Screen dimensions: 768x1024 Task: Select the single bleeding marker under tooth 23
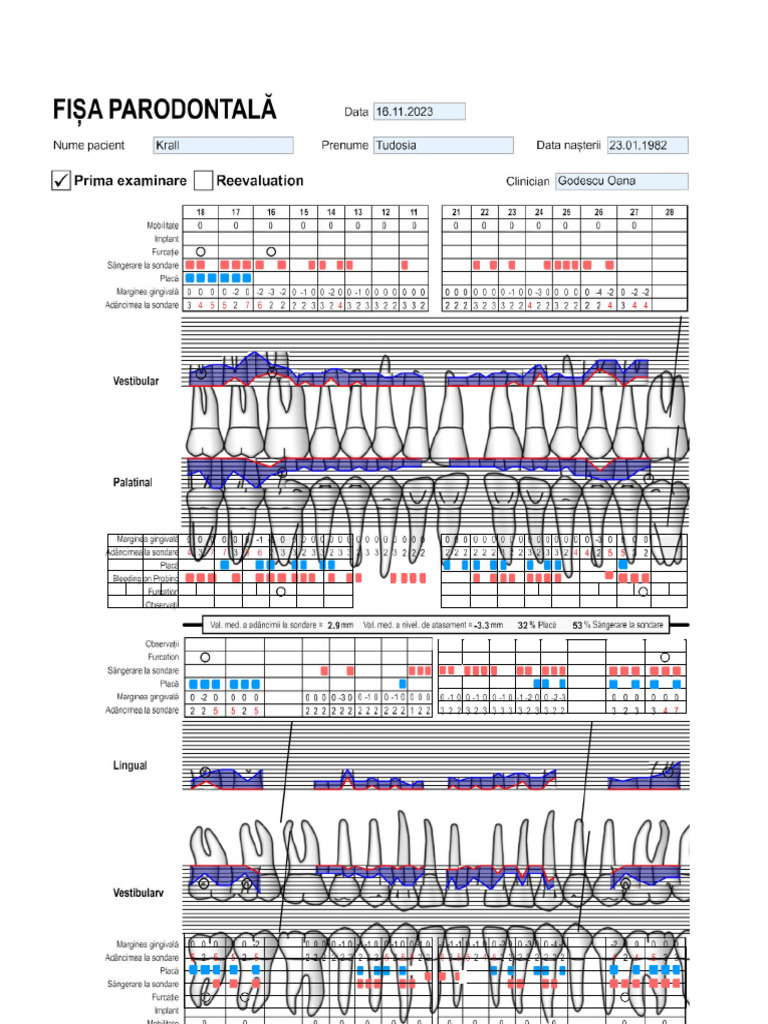[x=511, y=265]
